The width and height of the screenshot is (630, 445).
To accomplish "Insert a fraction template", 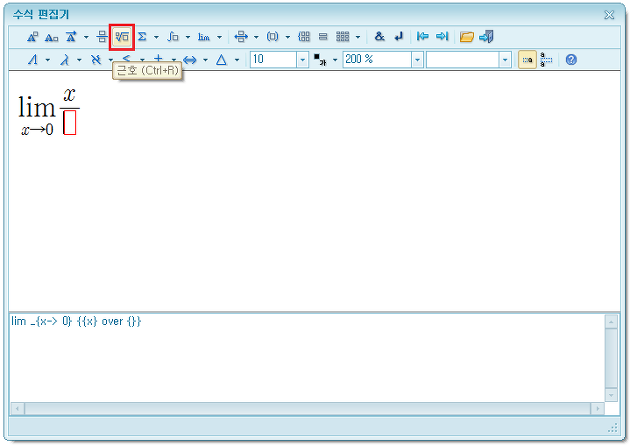I will tap(102, 37).
